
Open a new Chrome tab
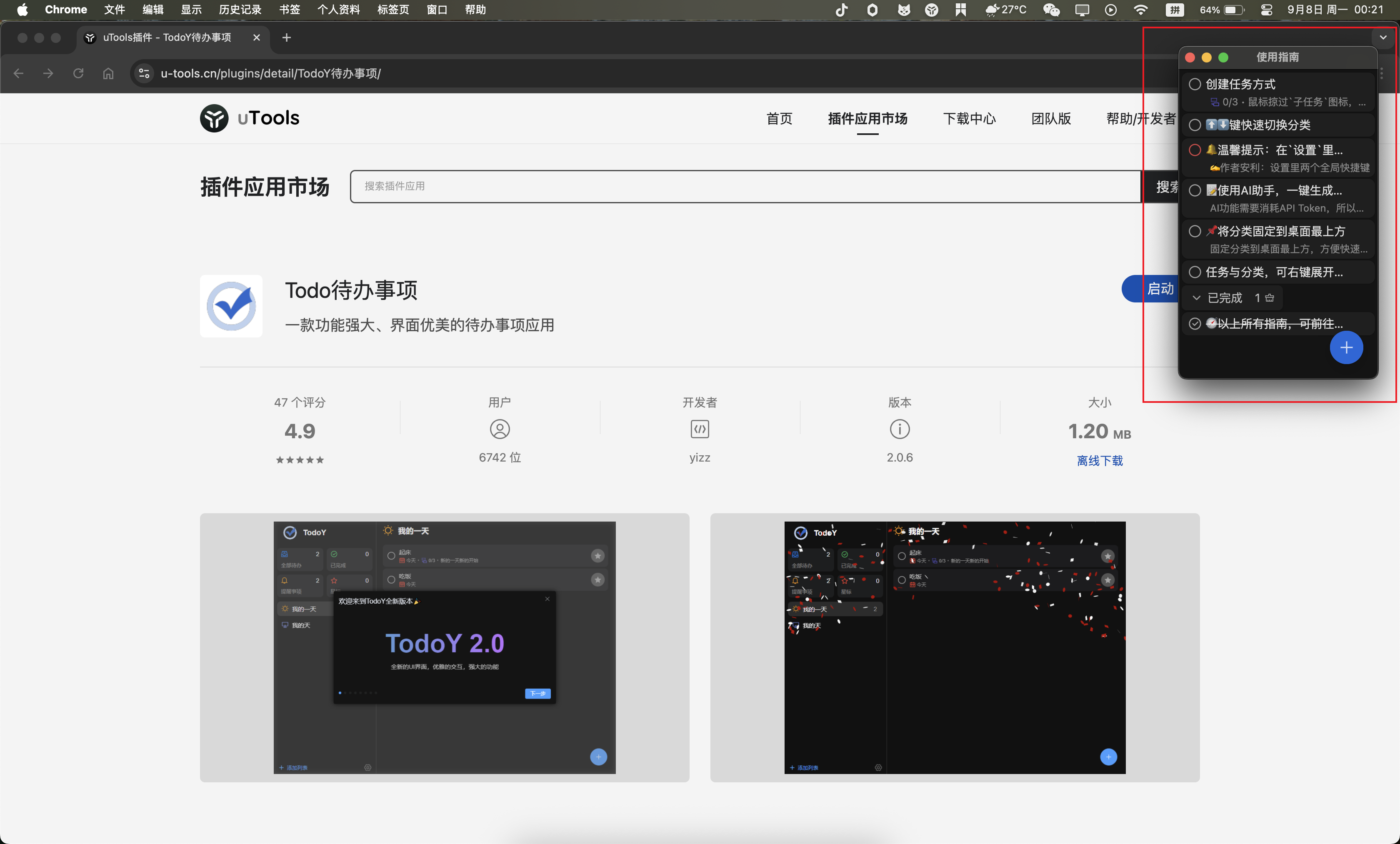pyautogui.click(x=286, y=37)
